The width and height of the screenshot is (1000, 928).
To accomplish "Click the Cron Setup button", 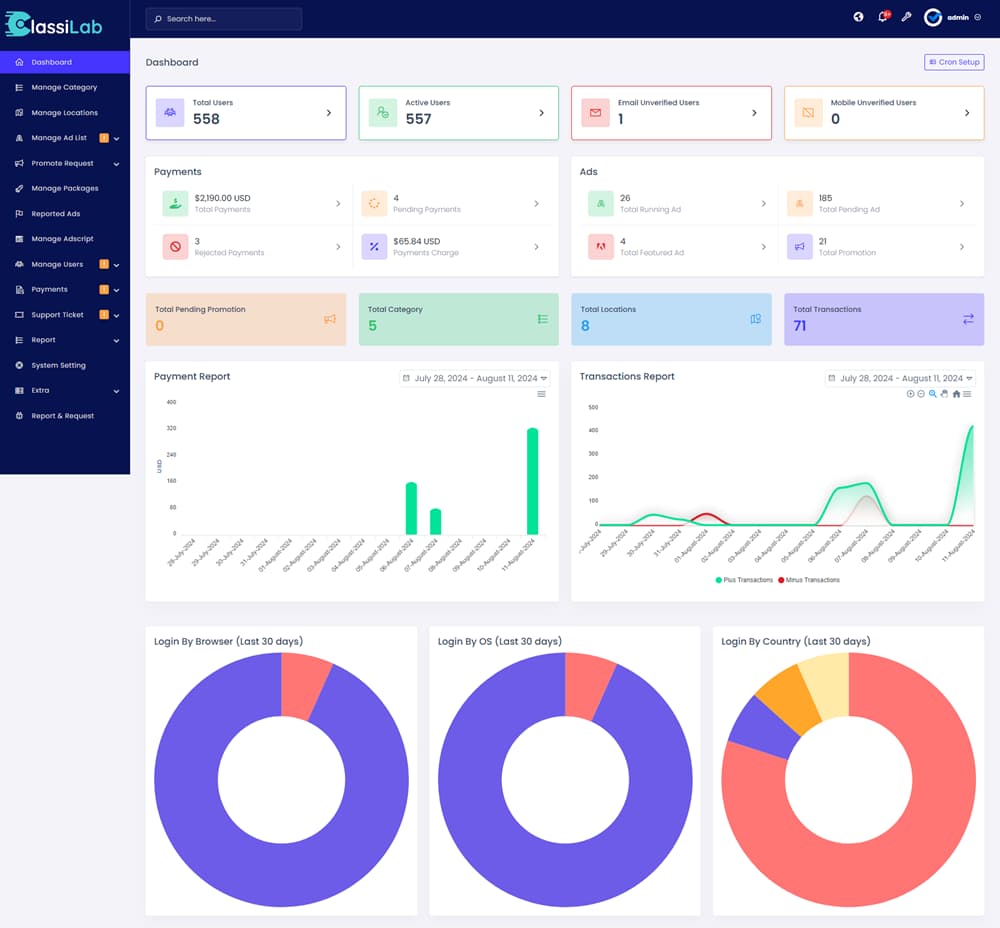I will pyautogui.click(x=954, y=62).
